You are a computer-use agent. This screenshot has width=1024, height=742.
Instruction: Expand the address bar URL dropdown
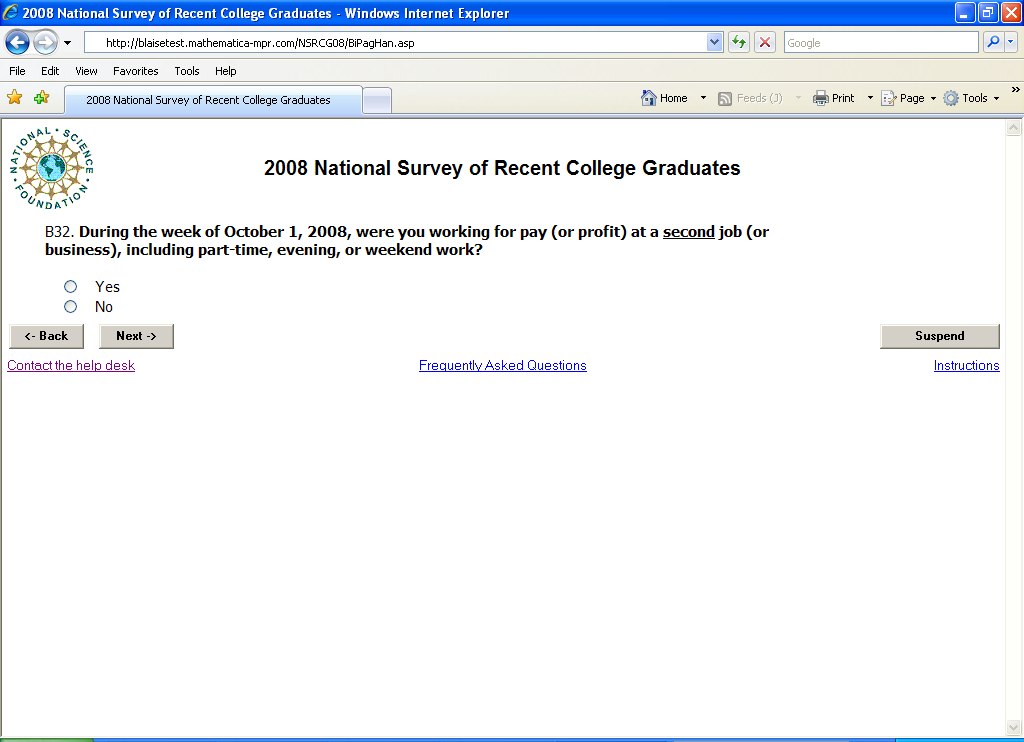(714, 42)
